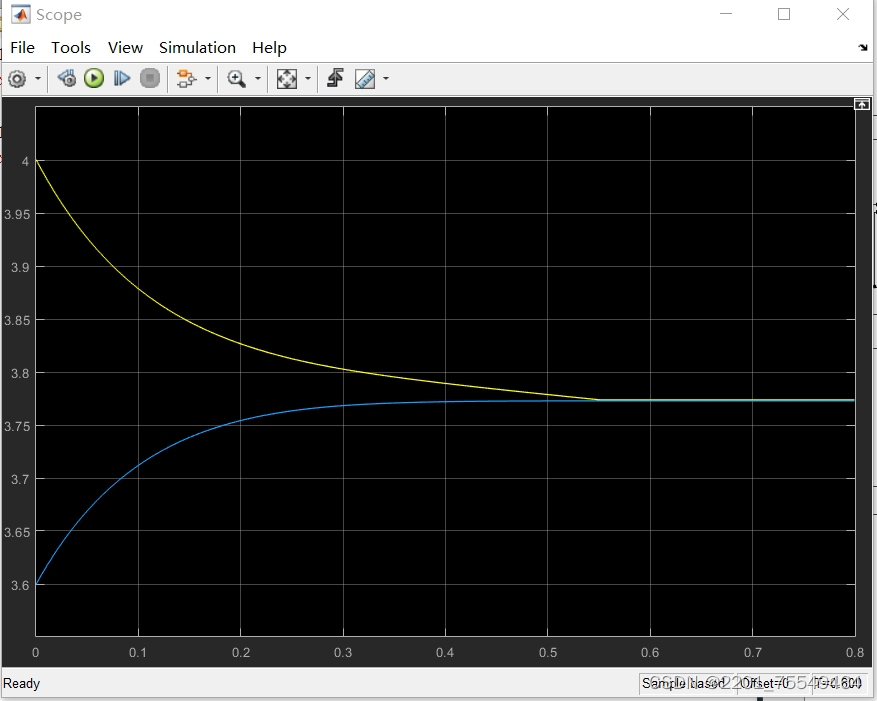Click the MATLAB logo in the title bar
The height and width of the screenshot is (701, 877).
[21, 15]
